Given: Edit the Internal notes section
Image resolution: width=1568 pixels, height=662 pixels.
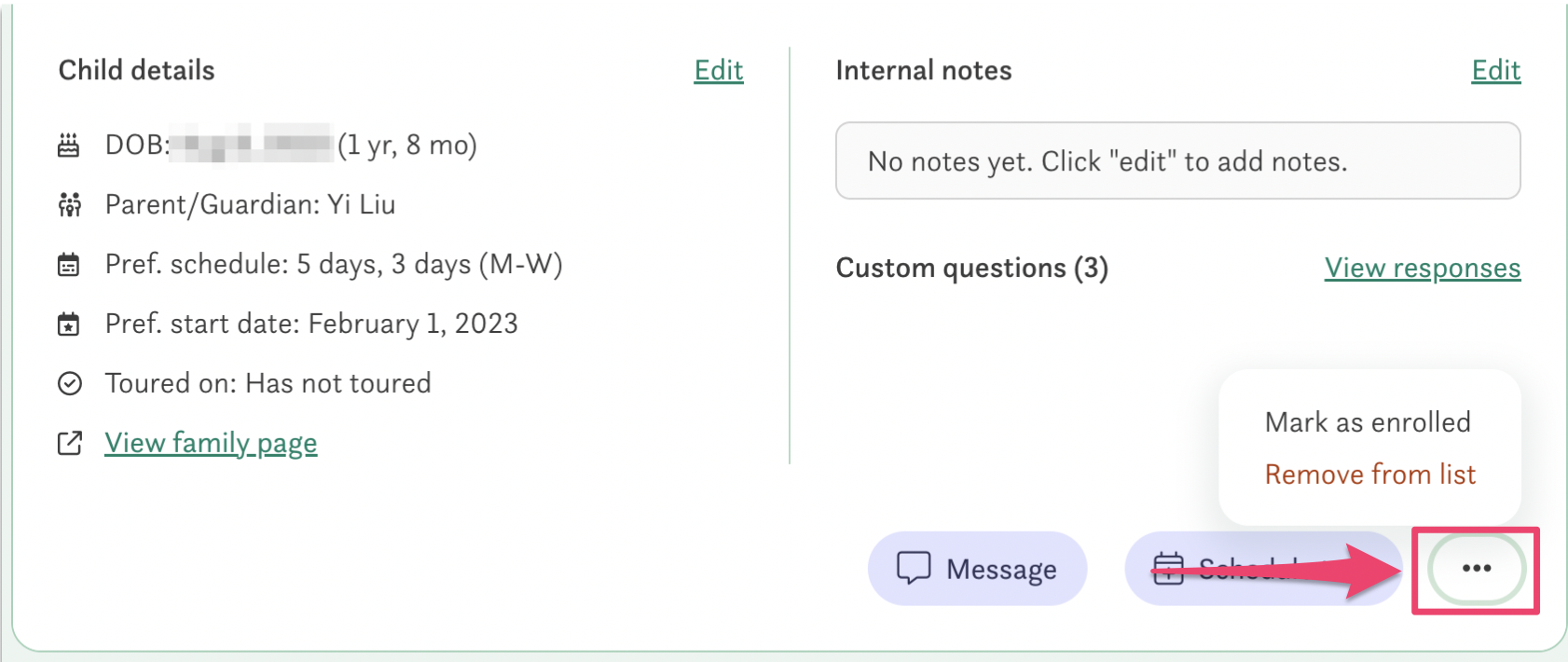Looking at the screenshot, I should click(x=1496, y=71).
